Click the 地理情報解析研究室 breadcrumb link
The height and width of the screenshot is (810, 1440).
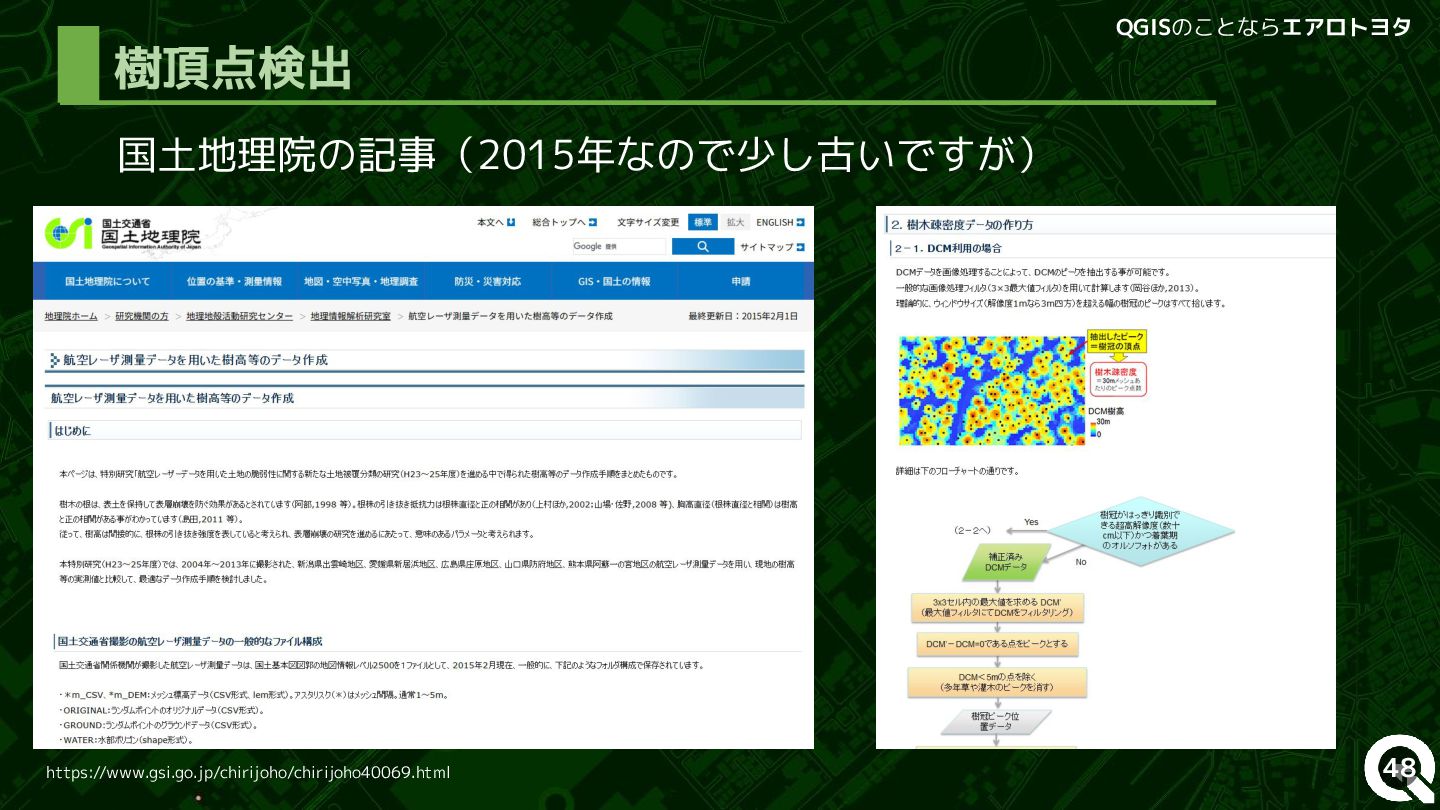click(x=350, y=315)
